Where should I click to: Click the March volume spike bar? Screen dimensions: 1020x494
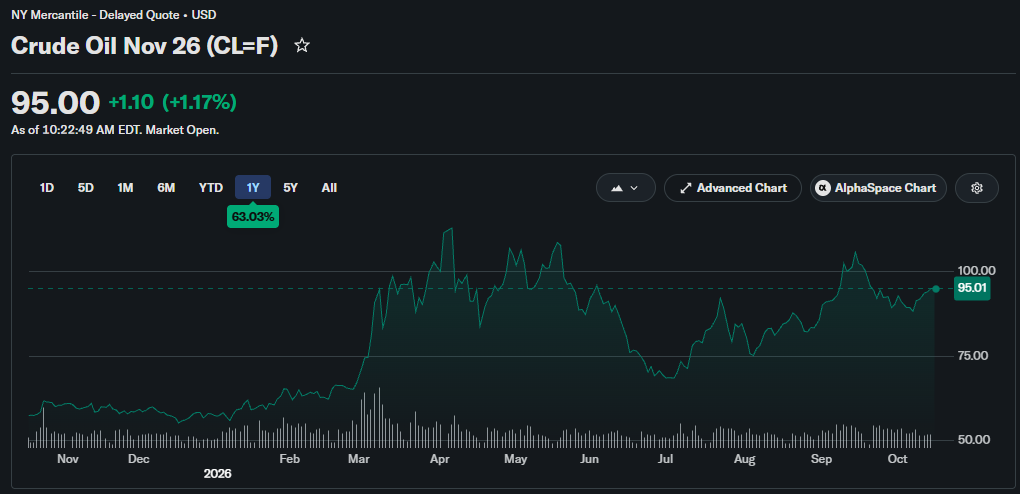[x=379, y=417]
